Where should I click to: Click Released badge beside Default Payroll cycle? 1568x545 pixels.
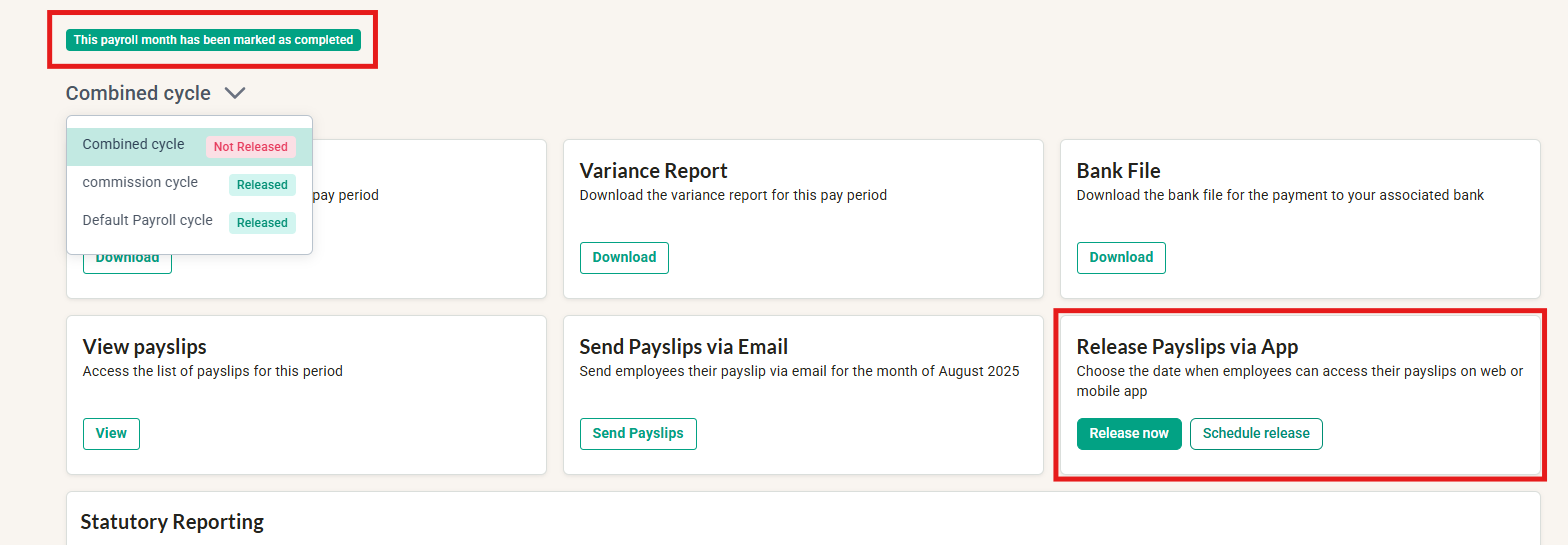(262, 223)
